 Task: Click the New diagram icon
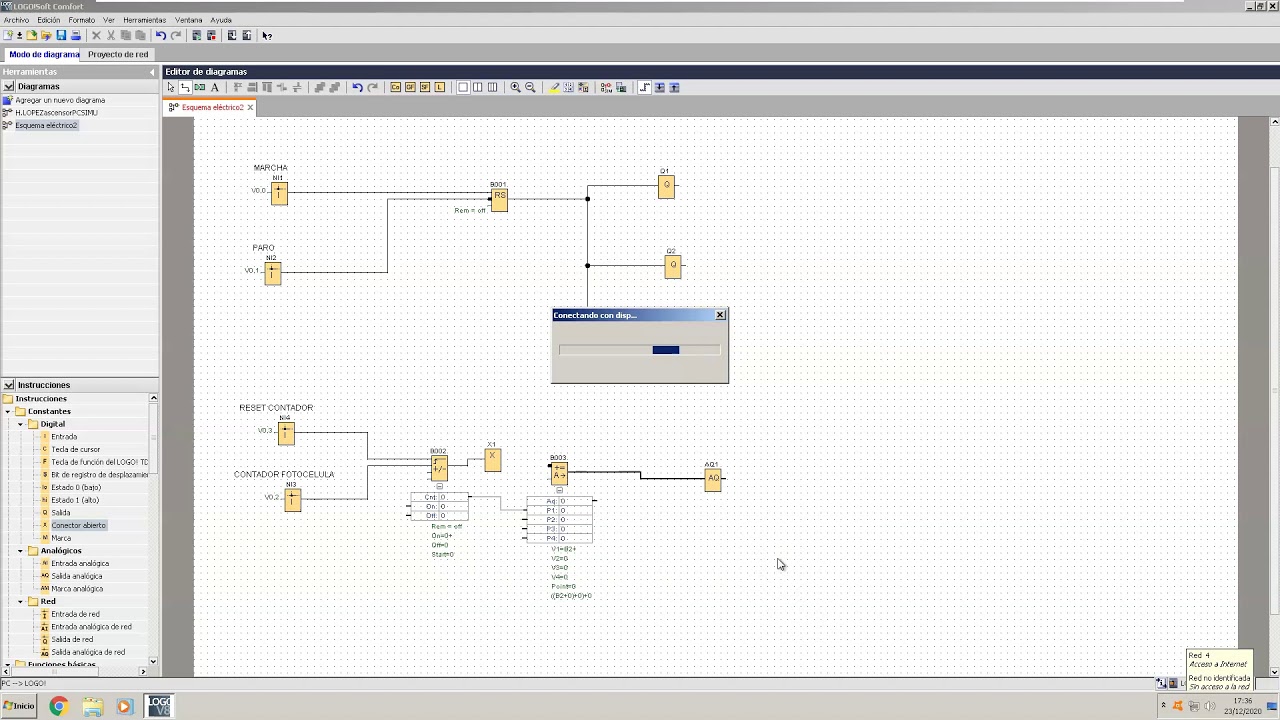[x=8, y=35]
